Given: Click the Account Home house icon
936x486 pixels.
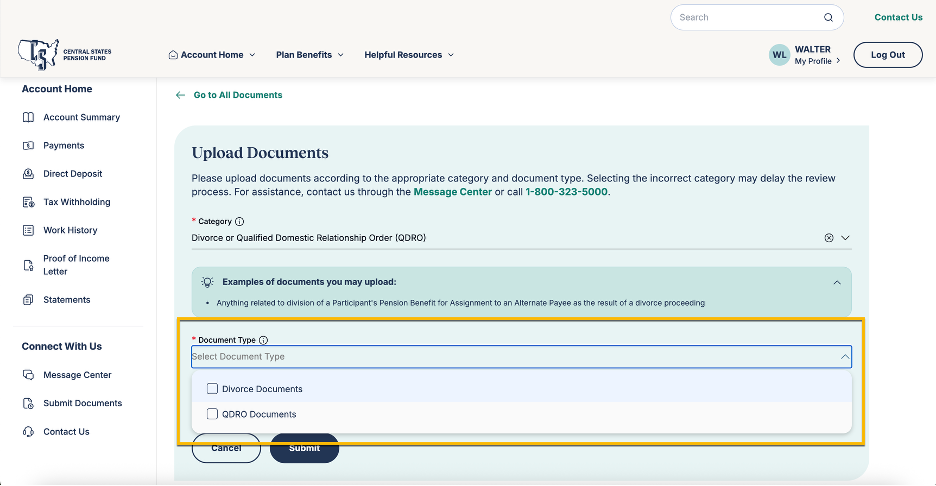Looking at the screenshot, I should (x=173, y=54).
